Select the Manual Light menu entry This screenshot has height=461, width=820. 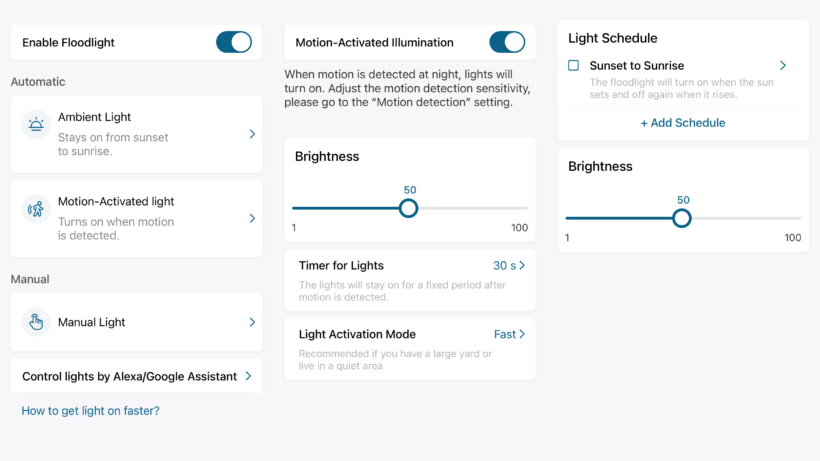(136, 322)
